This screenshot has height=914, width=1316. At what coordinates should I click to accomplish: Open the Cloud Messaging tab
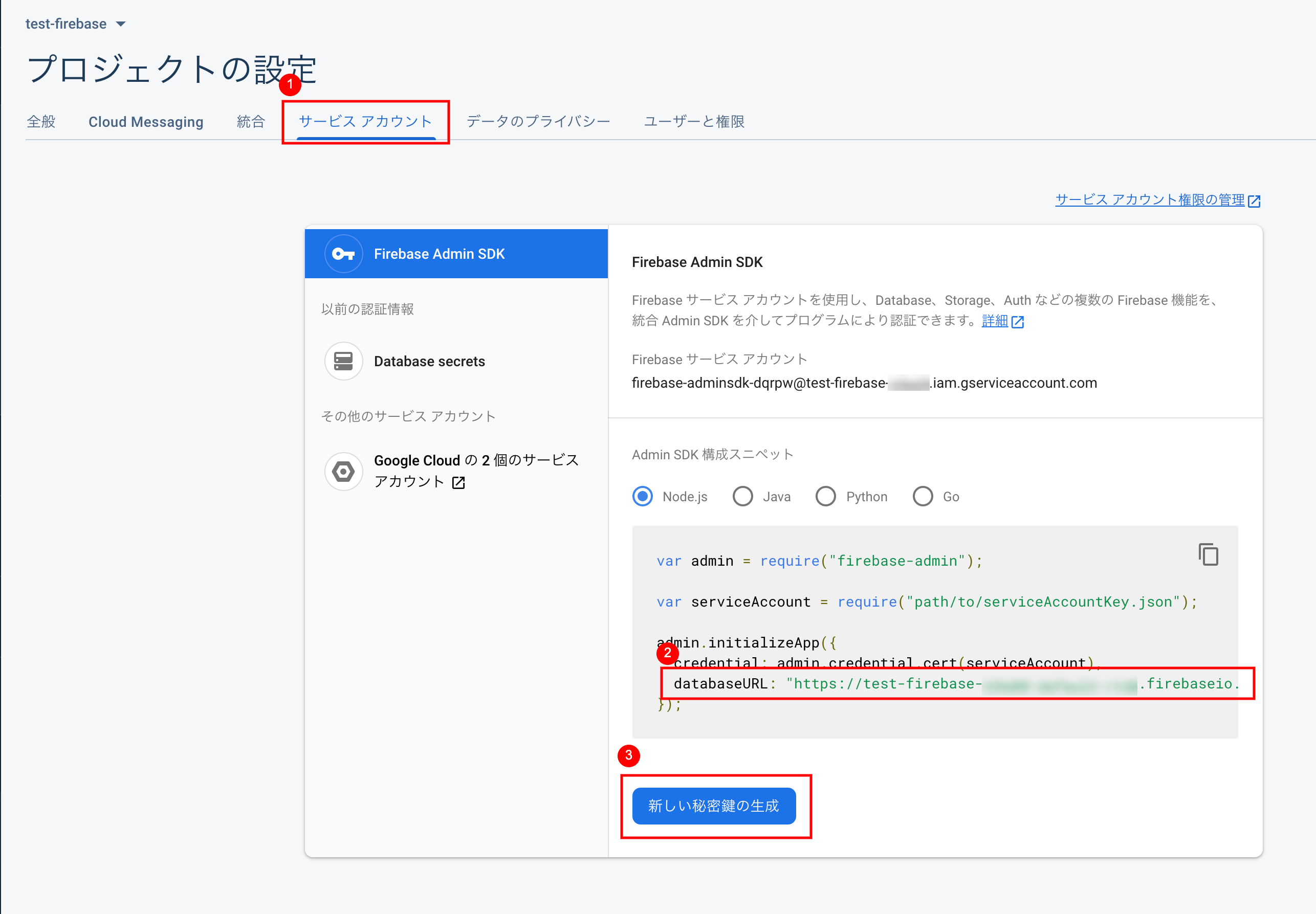146,121
